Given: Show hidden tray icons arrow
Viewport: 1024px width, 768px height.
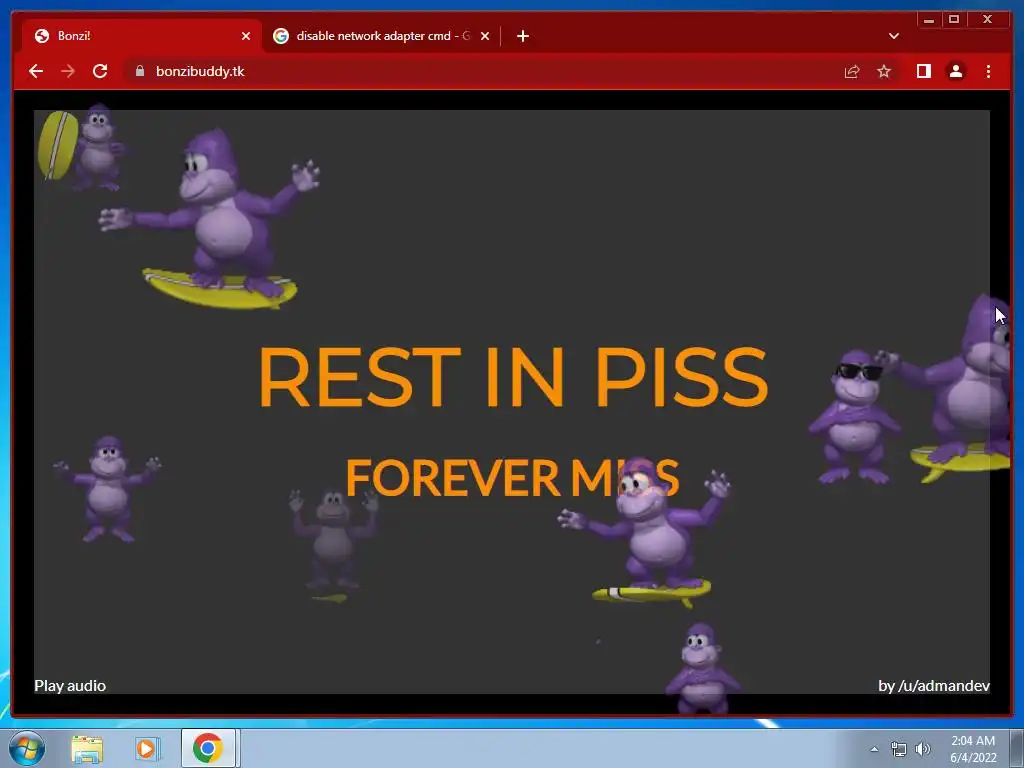Looking at the screenshot, I should tap(874, 749).
